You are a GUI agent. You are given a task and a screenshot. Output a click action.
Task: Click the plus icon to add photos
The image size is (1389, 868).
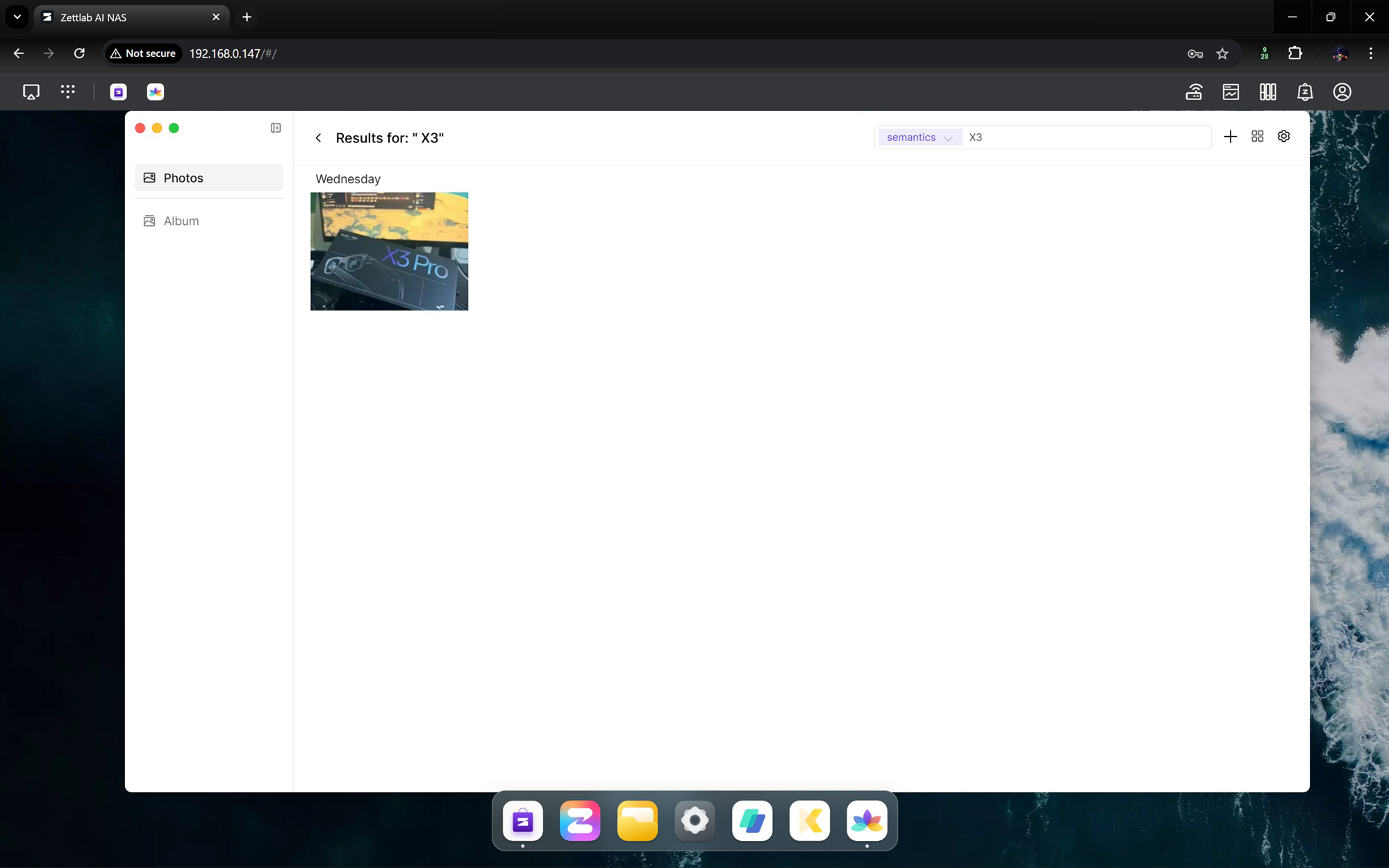[x=1230, y=137]
